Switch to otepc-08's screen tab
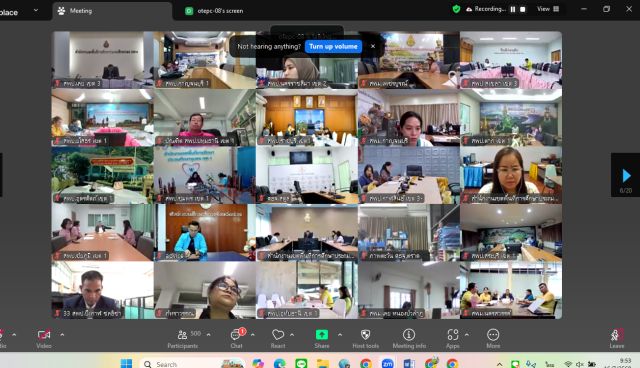This screenshot has height=368, width=640. (x=214, y=11)
